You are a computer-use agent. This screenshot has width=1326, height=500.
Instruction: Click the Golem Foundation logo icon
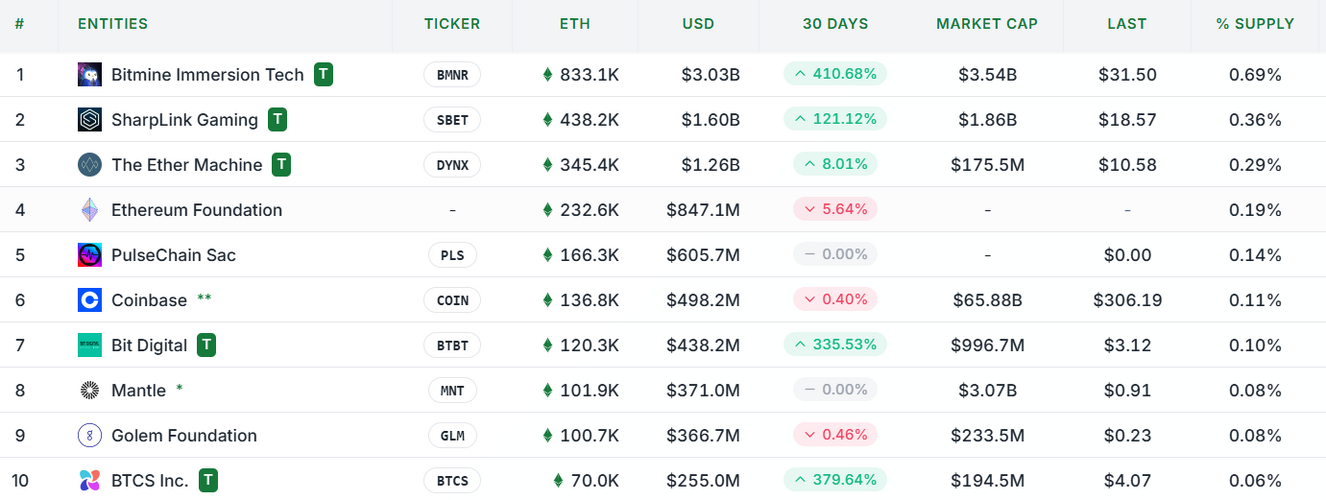click(90, 435)
